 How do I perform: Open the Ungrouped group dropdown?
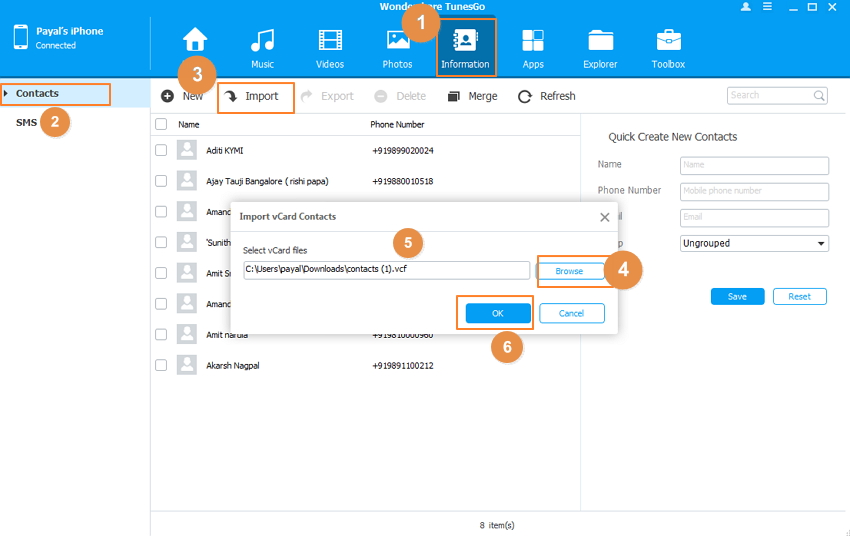pos(754,243)
